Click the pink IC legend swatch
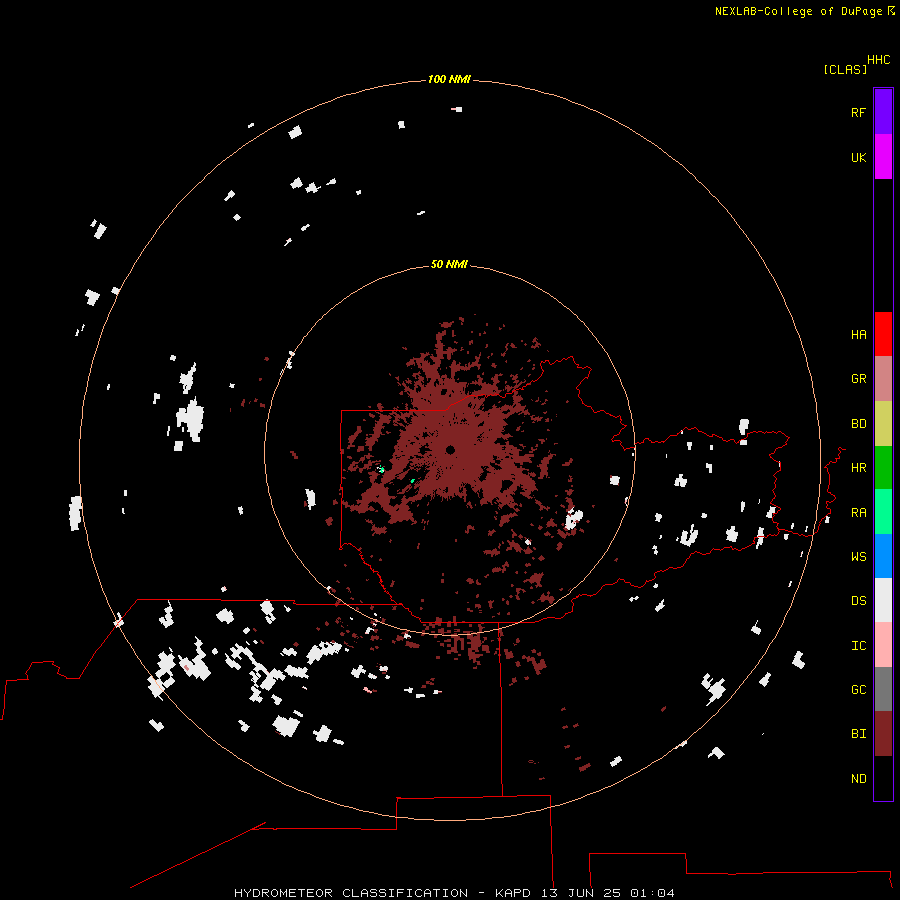Viewport: 900px width, 900px height. pos(883,645)
